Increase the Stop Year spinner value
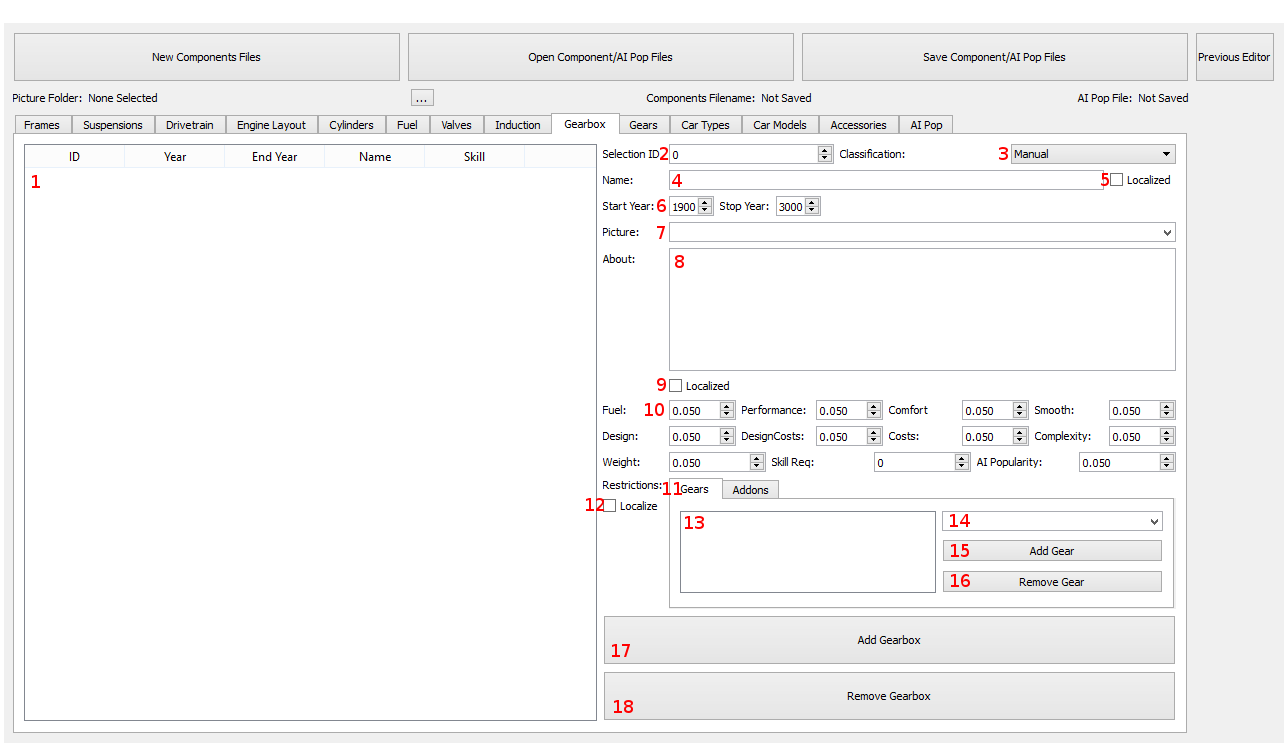Screen dimensions: 1288x747 (x=812, y=203)
